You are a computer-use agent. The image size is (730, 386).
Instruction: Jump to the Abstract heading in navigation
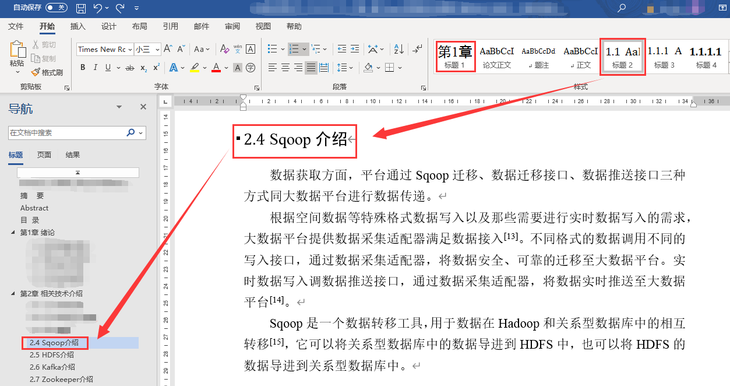(x=34, y=208)
